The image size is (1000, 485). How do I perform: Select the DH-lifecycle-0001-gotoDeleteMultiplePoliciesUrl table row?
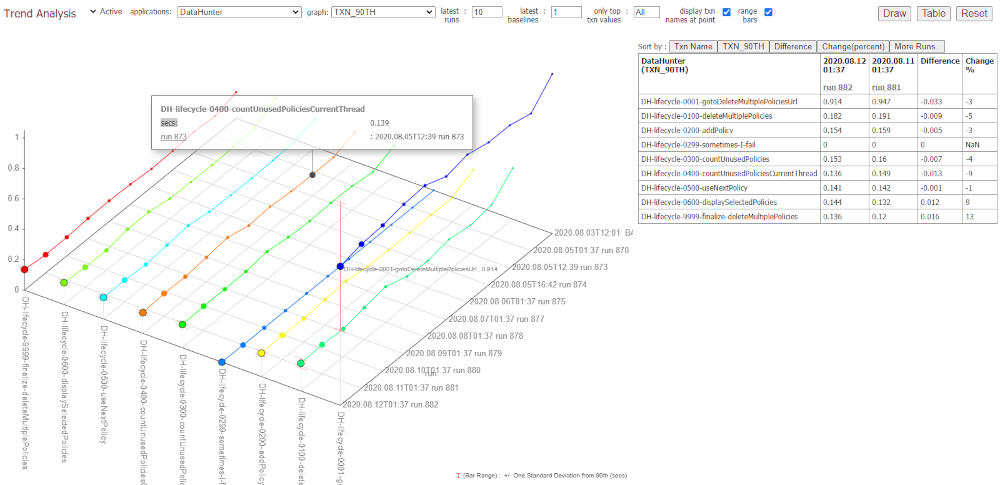tap(817, 101)
